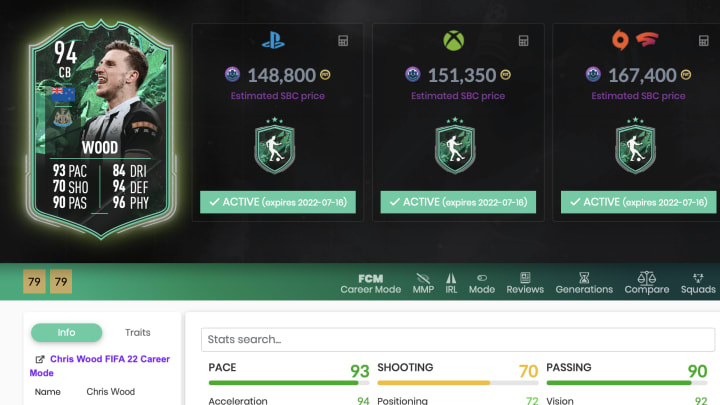This screenshot has height=405, width=720.
Task: Open FCM Career Mode page
Action: 371,284
